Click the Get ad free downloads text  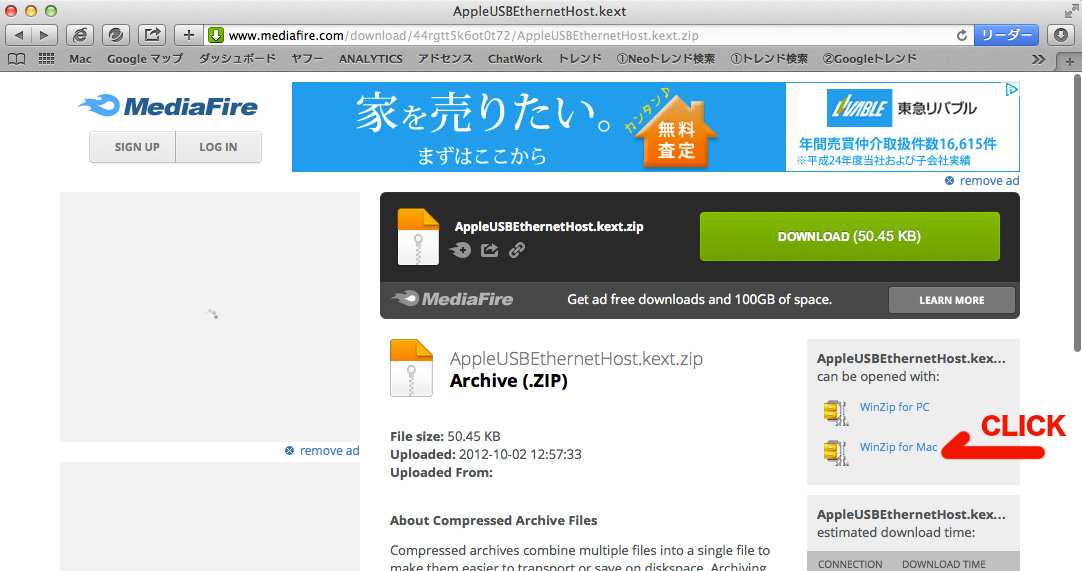(700, 300)
